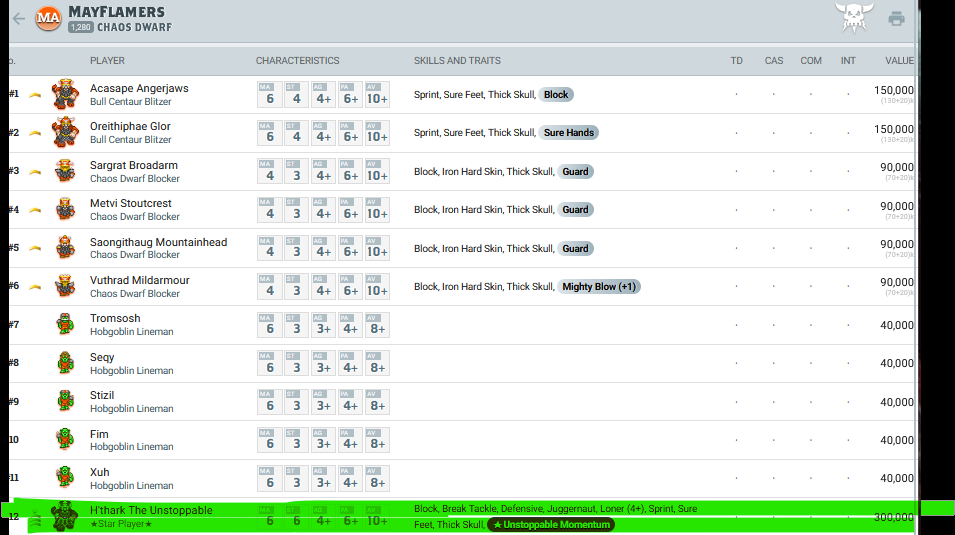Click the printer icon

896,19
